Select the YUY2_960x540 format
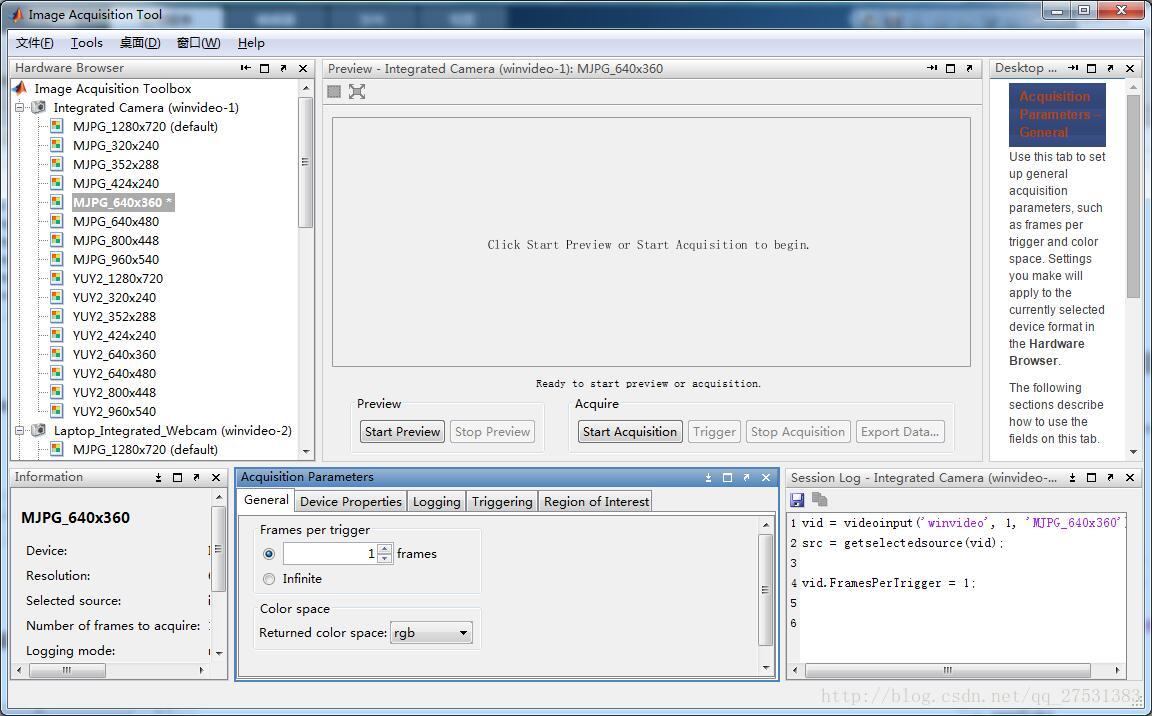1152x716 pixels. click(x=114, y=411)
